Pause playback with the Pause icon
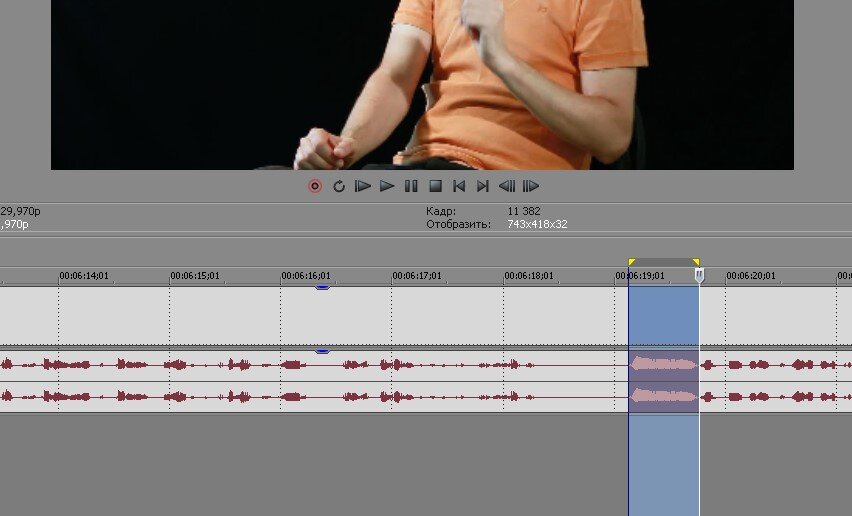Screen dimensions: 852x516 (x=411, y=186)
